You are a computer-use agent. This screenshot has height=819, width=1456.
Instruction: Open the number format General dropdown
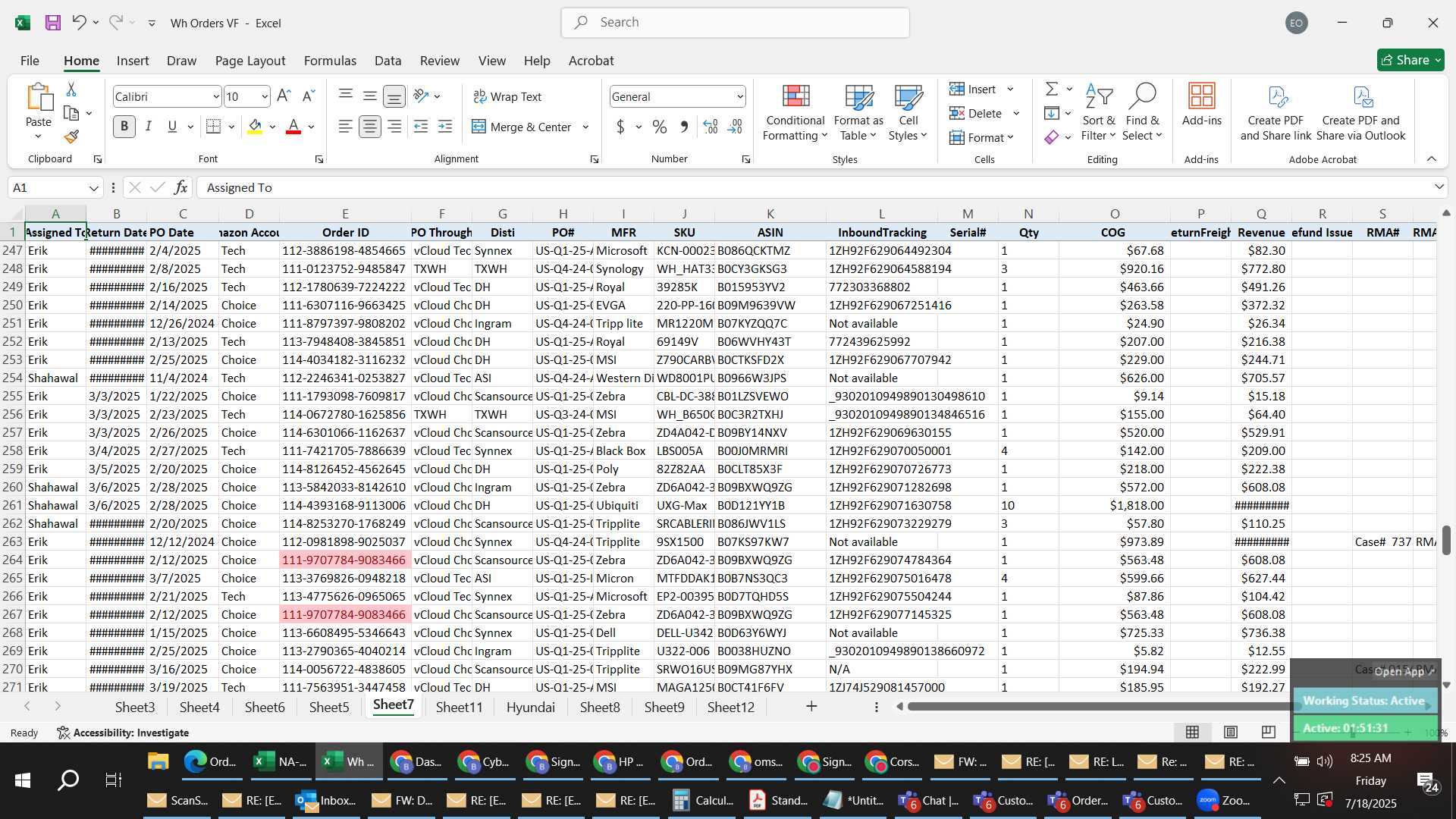(739, 96)
